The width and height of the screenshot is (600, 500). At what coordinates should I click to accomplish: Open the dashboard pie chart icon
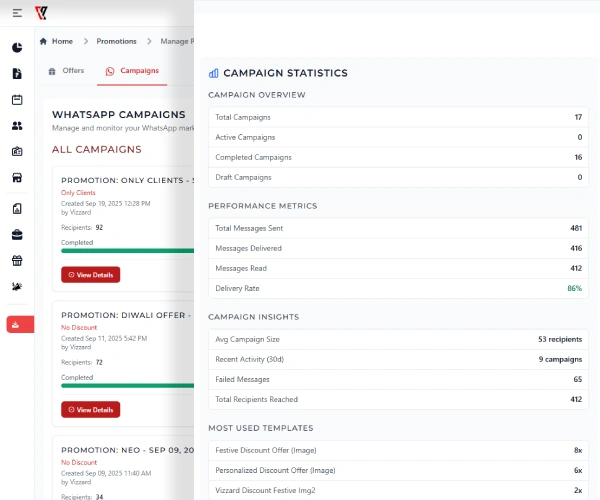point(17,47)
